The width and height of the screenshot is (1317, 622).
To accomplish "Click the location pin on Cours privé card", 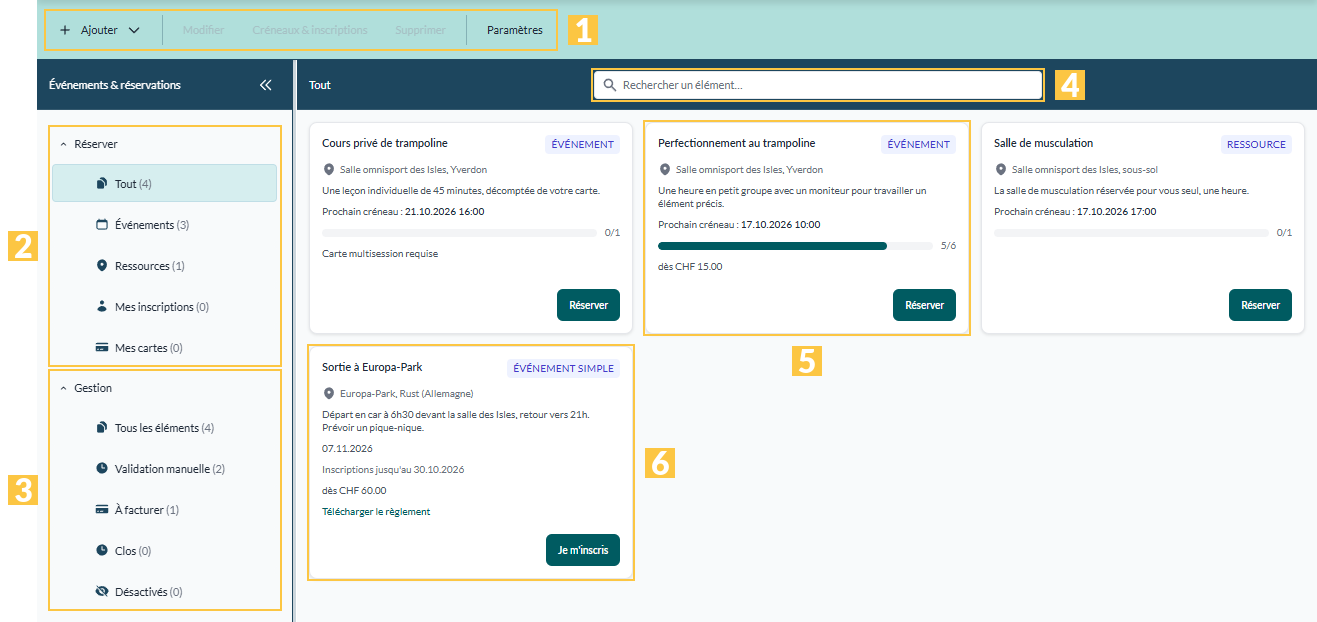I will [x=328, y=170].
